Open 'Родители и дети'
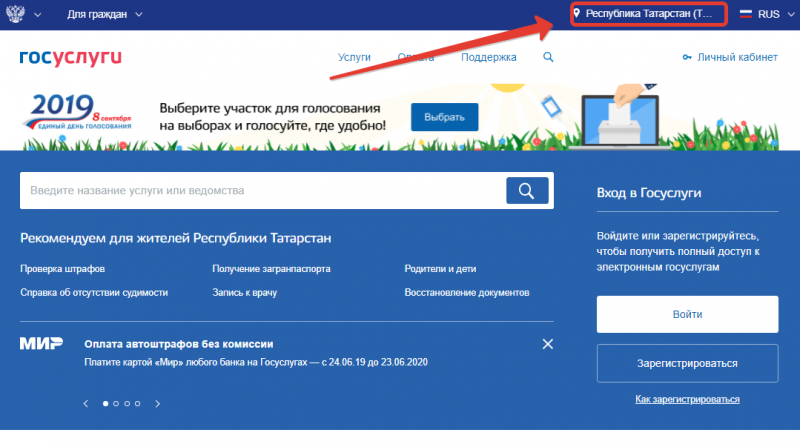This screenshot has height=447, width=800. coord(440,268)
